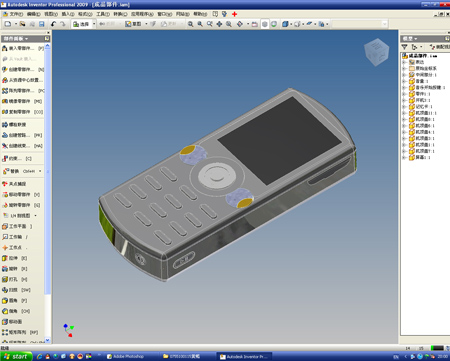Click the red plus icon in menu bar

(234, 14)
